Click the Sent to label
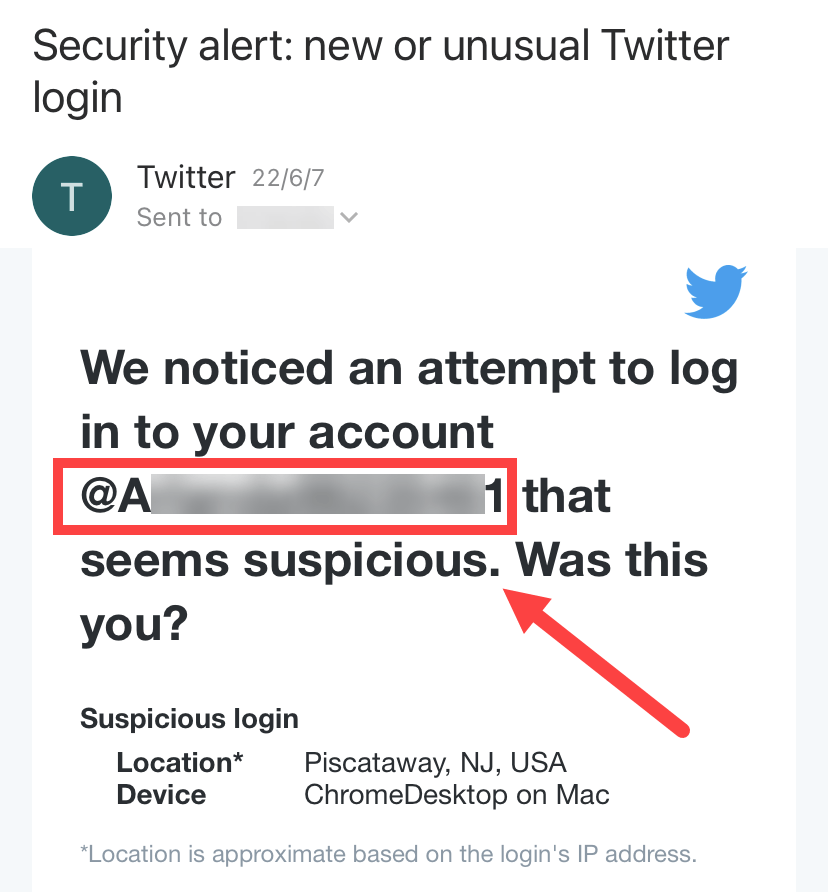The image size is (828, 892). click(x=179, y=217)
